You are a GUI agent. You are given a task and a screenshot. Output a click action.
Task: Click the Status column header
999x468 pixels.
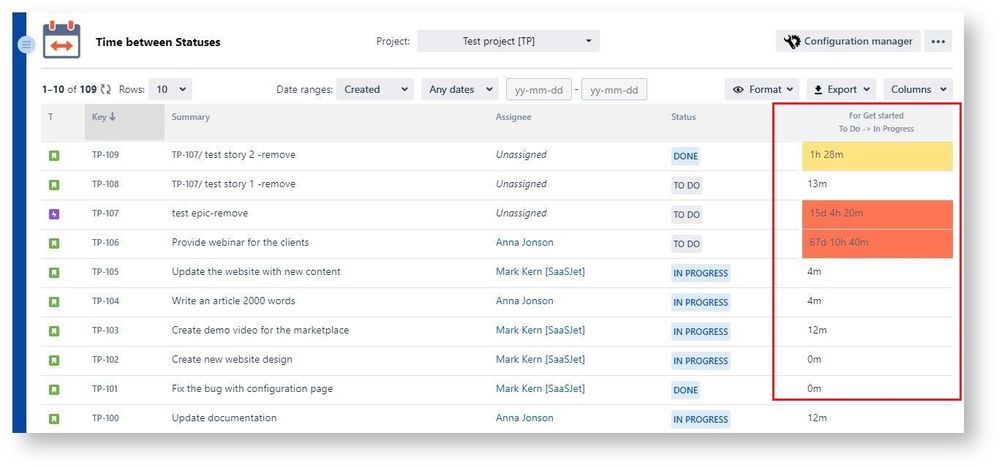coord(684,117)
